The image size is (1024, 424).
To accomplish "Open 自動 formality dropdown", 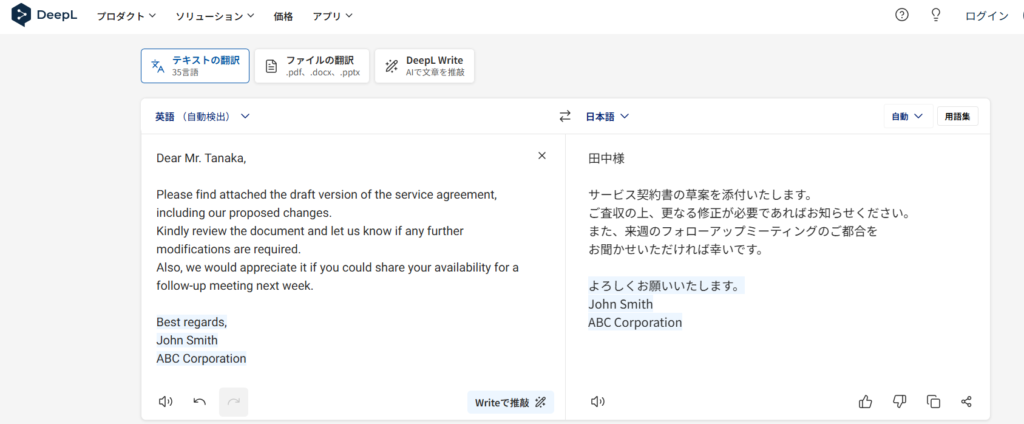I will point(908,116).
